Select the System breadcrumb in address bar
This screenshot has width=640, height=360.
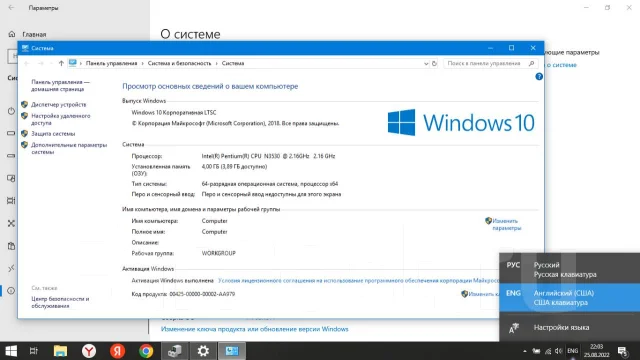(x=233, y=63)
